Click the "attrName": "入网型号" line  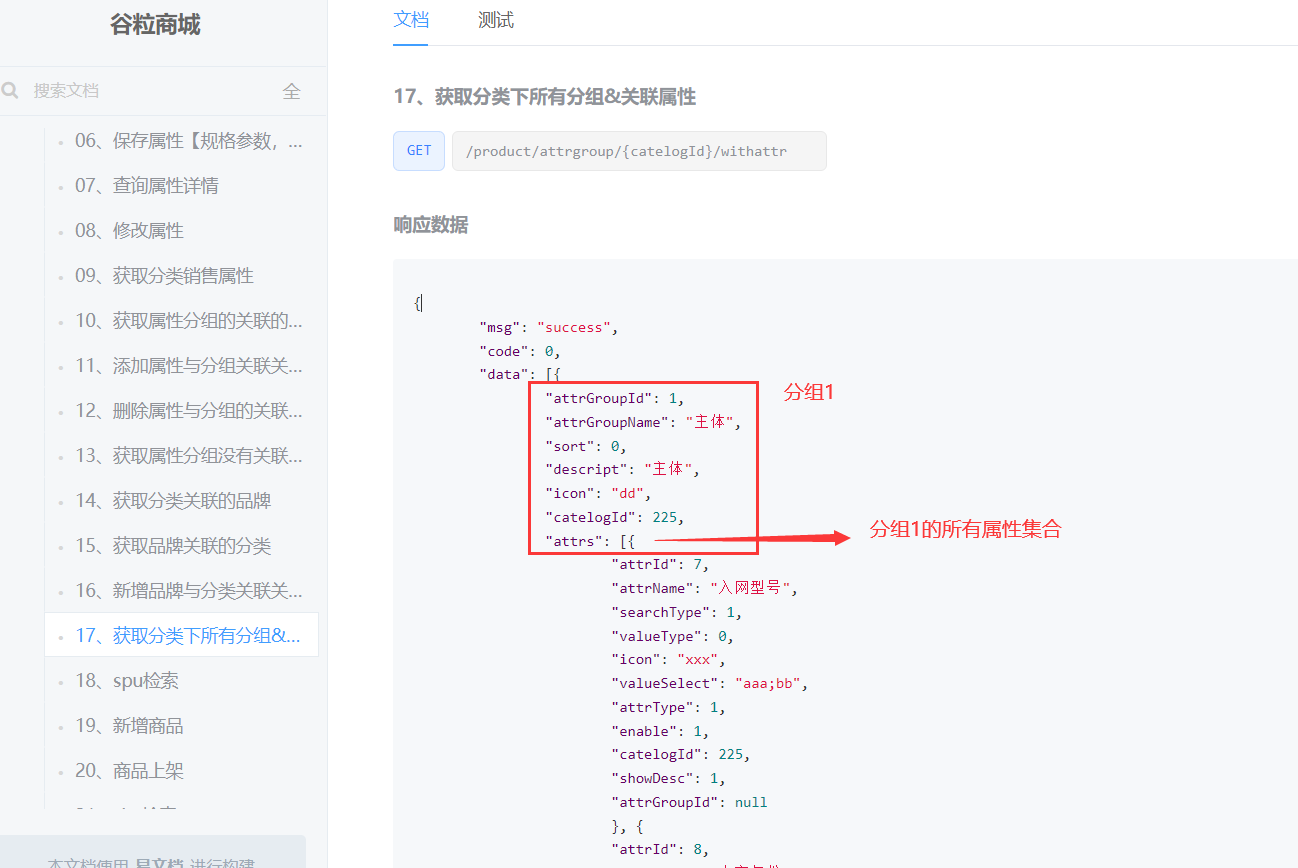(x=705, y=588)
